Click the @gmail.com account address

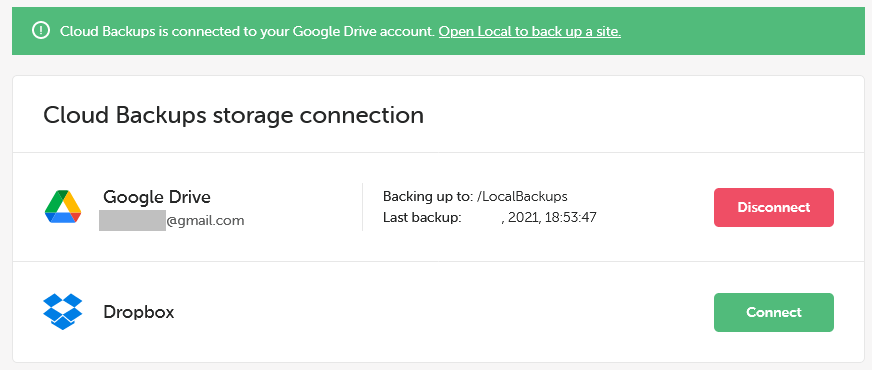(x=172, y=221)
